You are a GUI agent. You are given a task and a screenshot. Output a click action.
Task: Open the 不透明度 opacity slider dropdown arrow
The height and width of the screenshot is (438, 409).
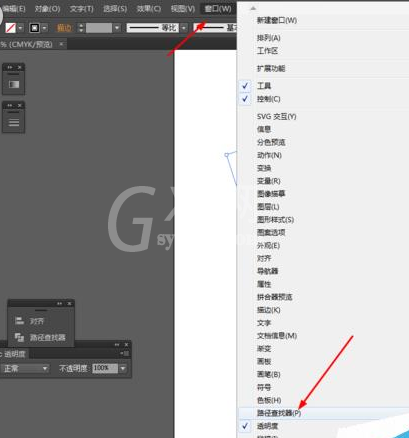[x=123, y=368]
